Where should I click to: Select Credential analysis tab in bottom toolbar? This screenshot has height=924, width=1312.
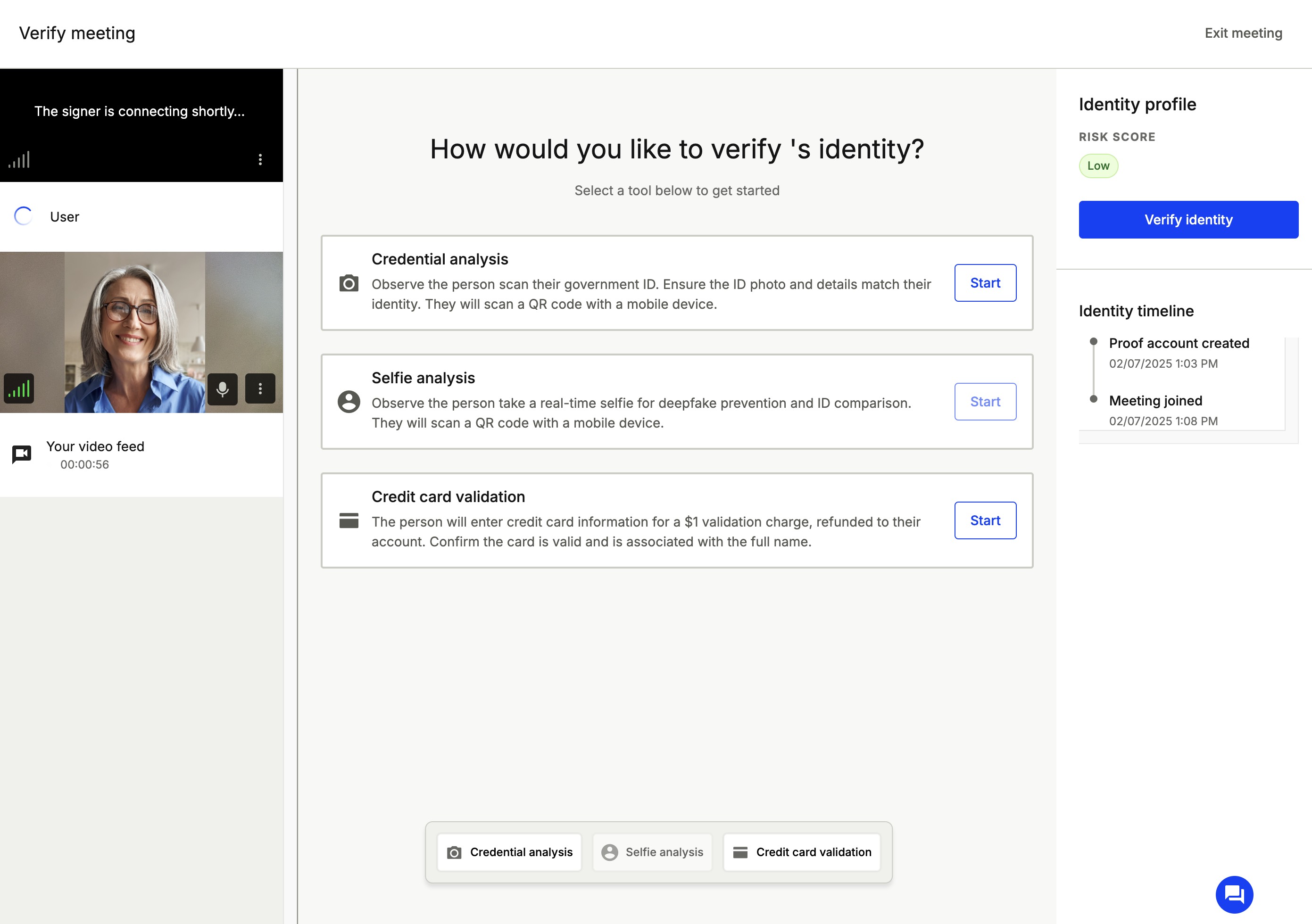tap(509, 852)
